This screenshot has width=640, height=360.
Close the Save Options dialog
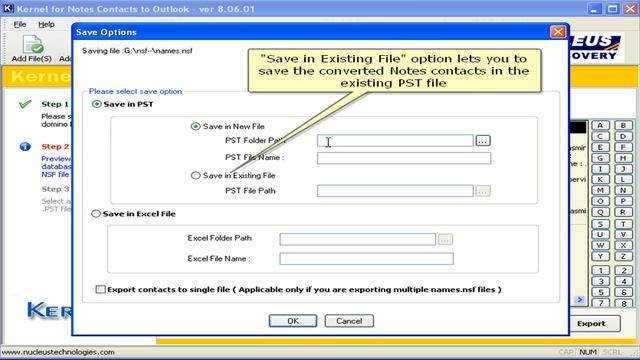pos(558,32)
